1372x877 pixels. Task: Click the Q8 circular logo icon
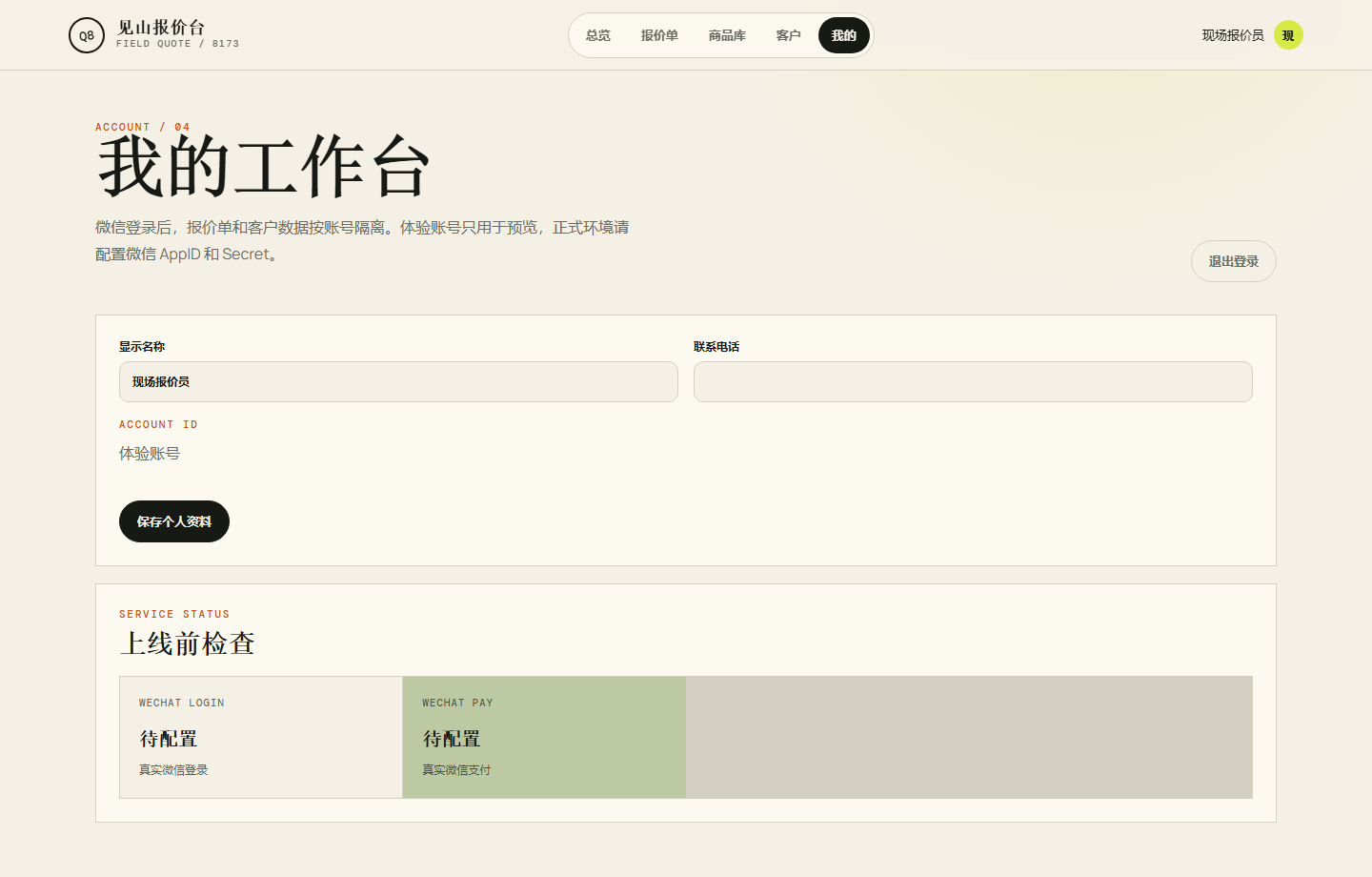click(x=87, y=35)
